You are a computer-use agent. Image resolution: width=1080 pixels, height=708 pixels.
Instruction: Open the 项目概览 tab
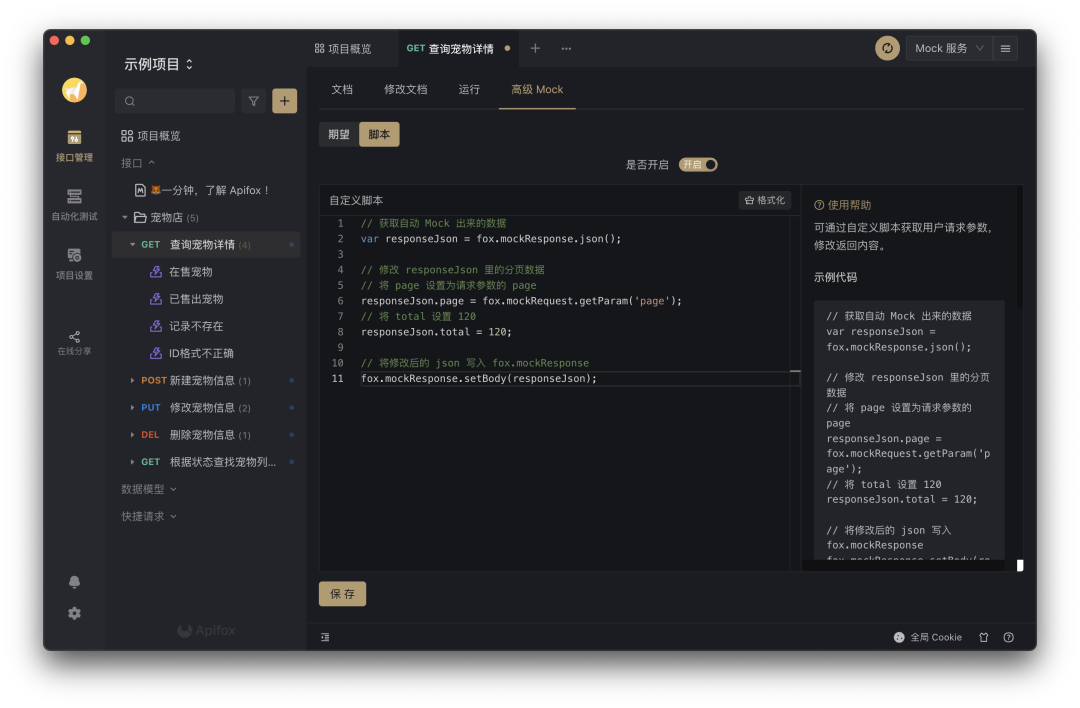(350, 48)
